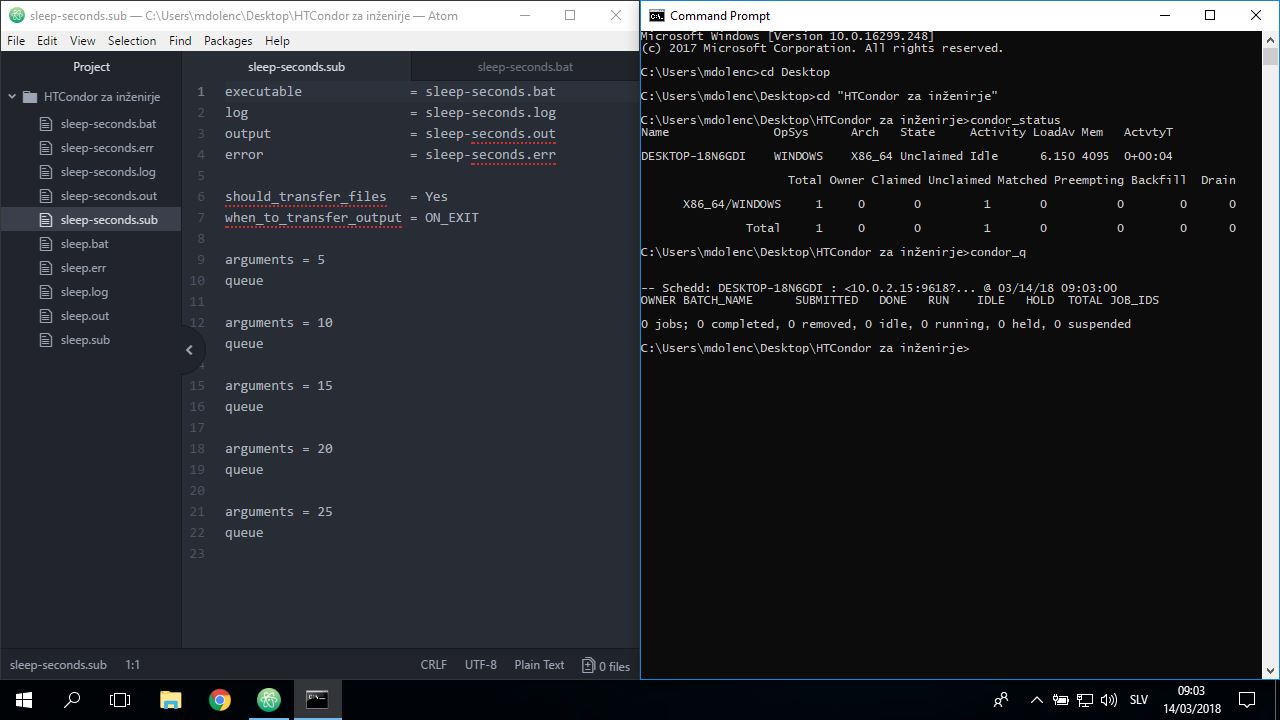Switch to Command Prompt via the taskbar icon
Image resolution: width=1280 pixels, height=720 pixels.
317,700
